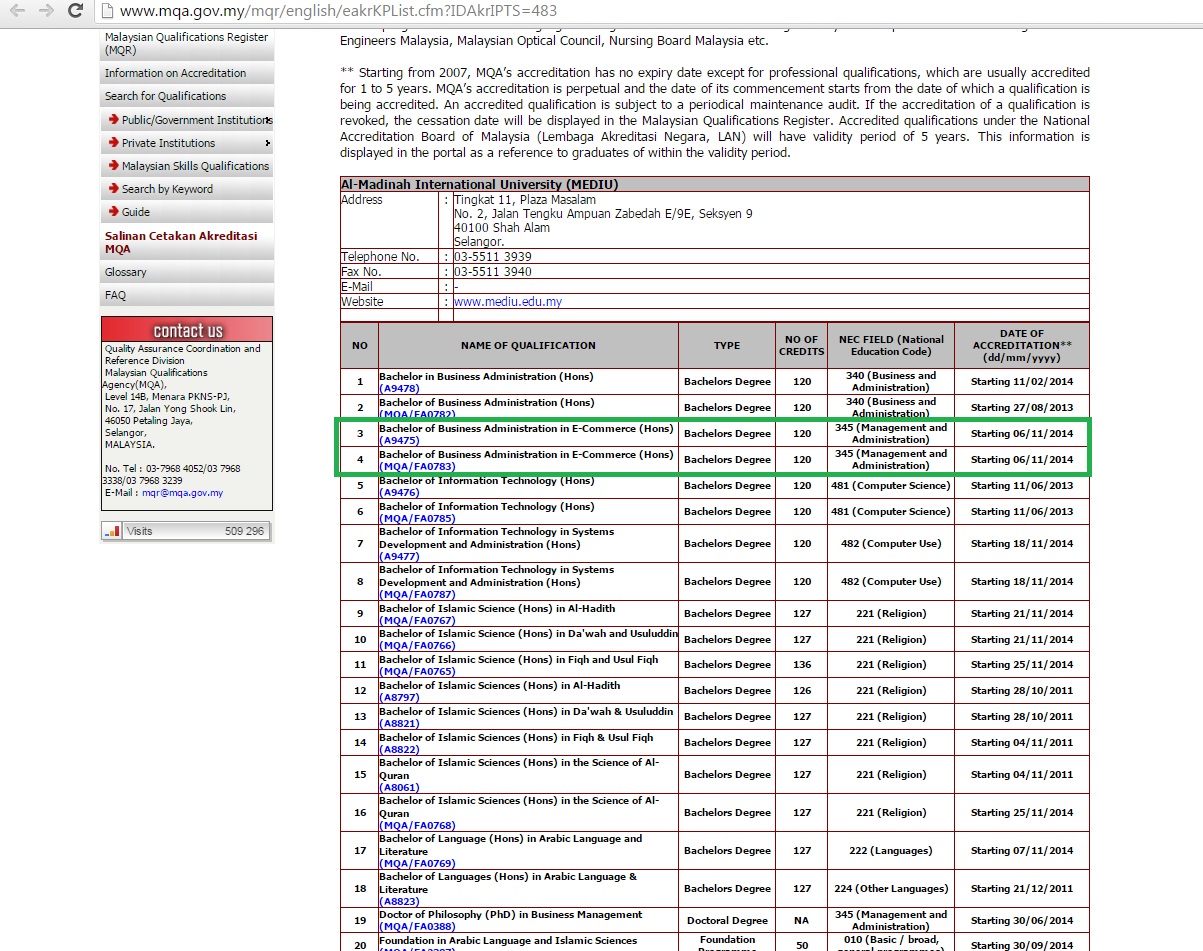
Task: Reload the page with refresh icon
Action: tap(75, 11)
